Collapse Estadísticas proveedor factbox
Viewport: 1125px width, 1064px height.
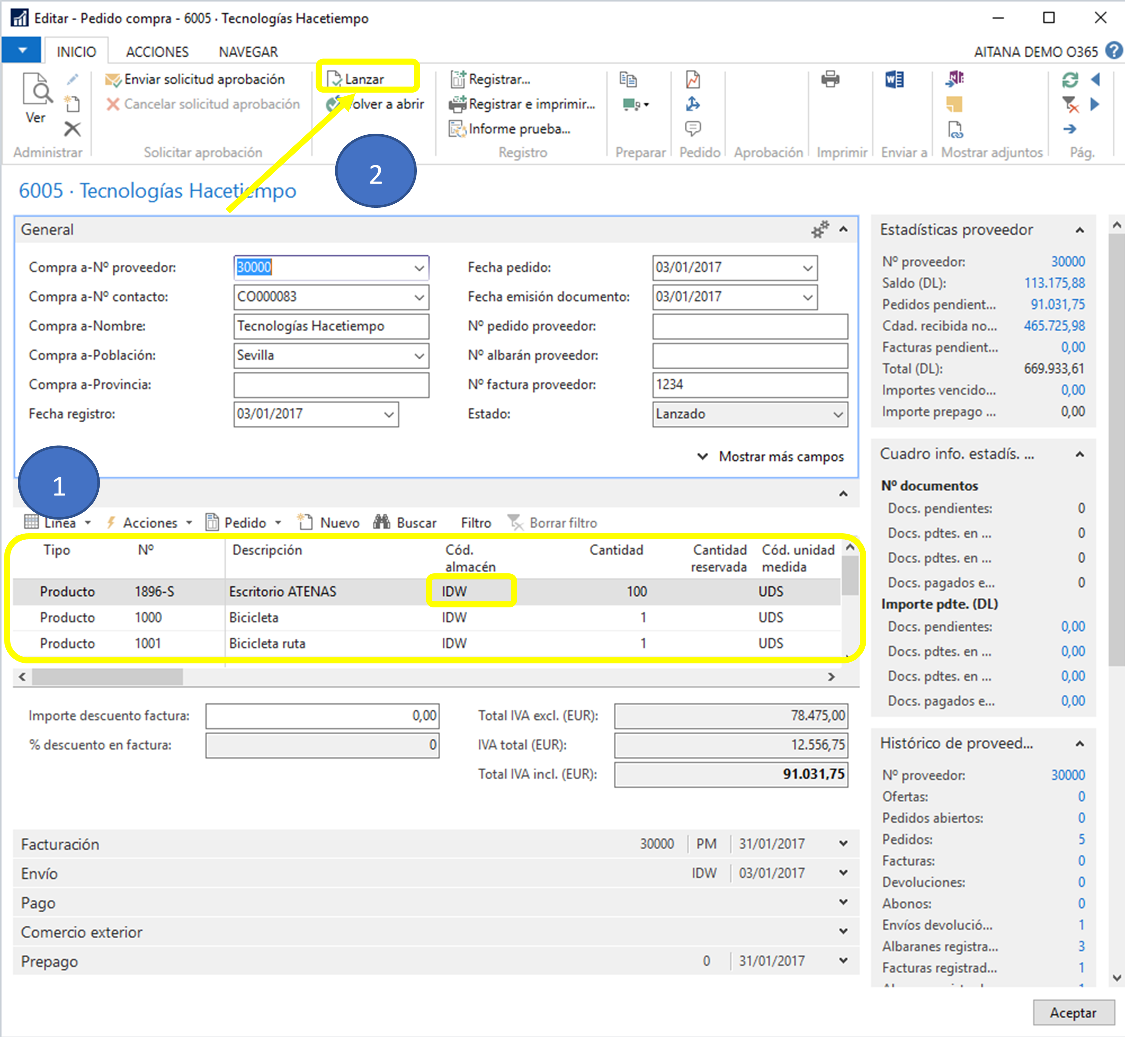click(x=1080, y=230)
